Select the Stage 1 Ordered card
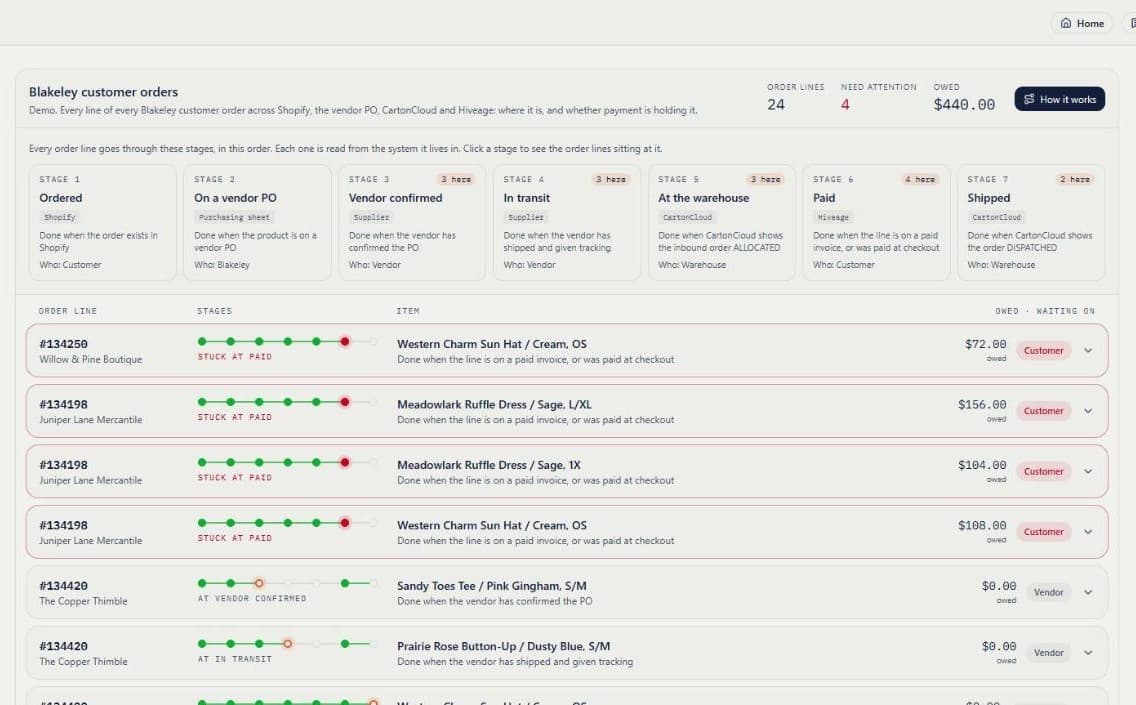The image size is (1136, 705). pyautogui.click(x=102, y=222)
